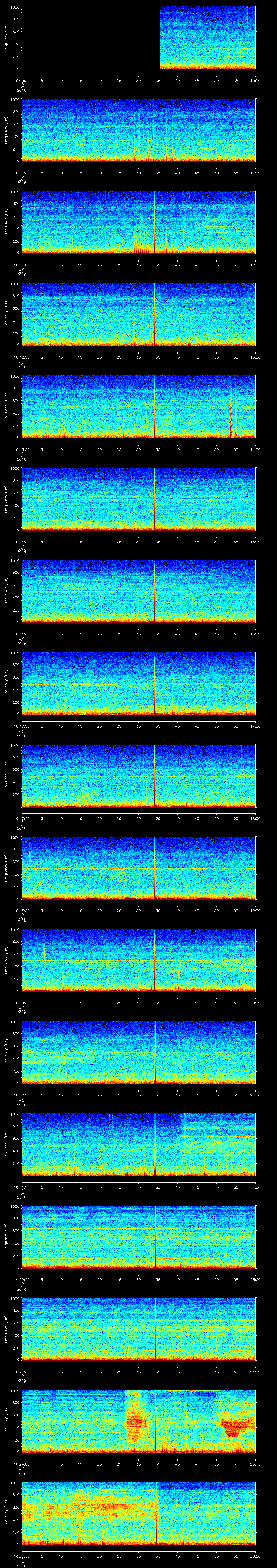This screenshot has height=1568, width=277.
Task: Click the 10:19:00 start time label
Action: point(22,1003)
